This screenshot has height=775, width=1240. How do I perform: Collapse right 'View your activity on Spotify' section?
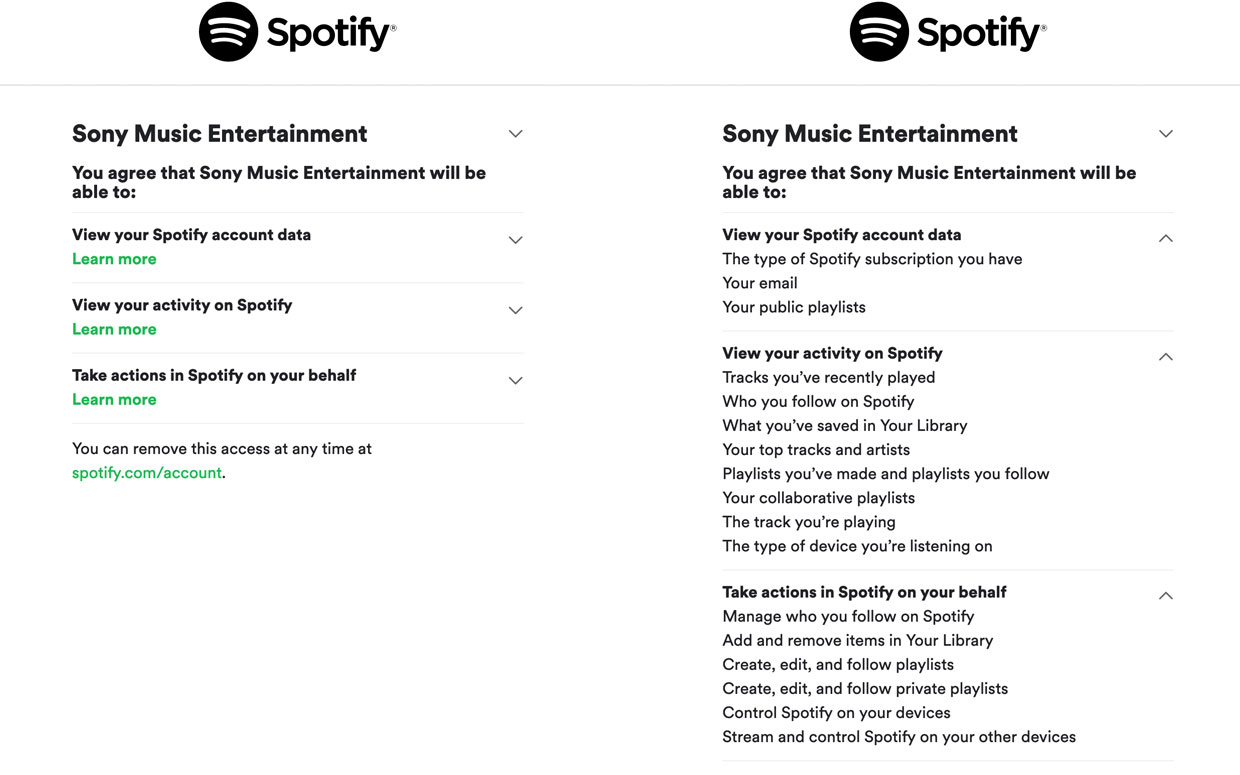coord(1165,356)
